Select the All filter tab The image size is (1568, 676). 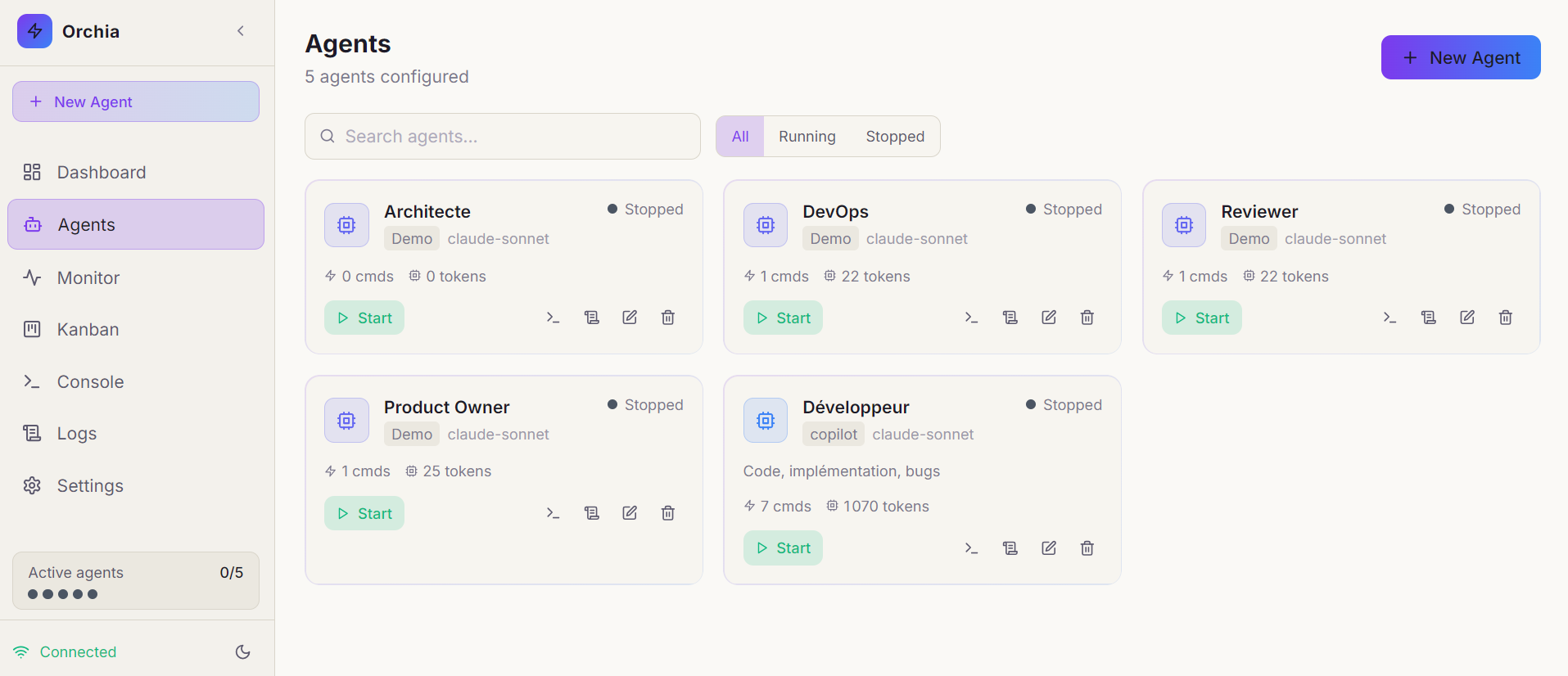click(x=740, y=136)
